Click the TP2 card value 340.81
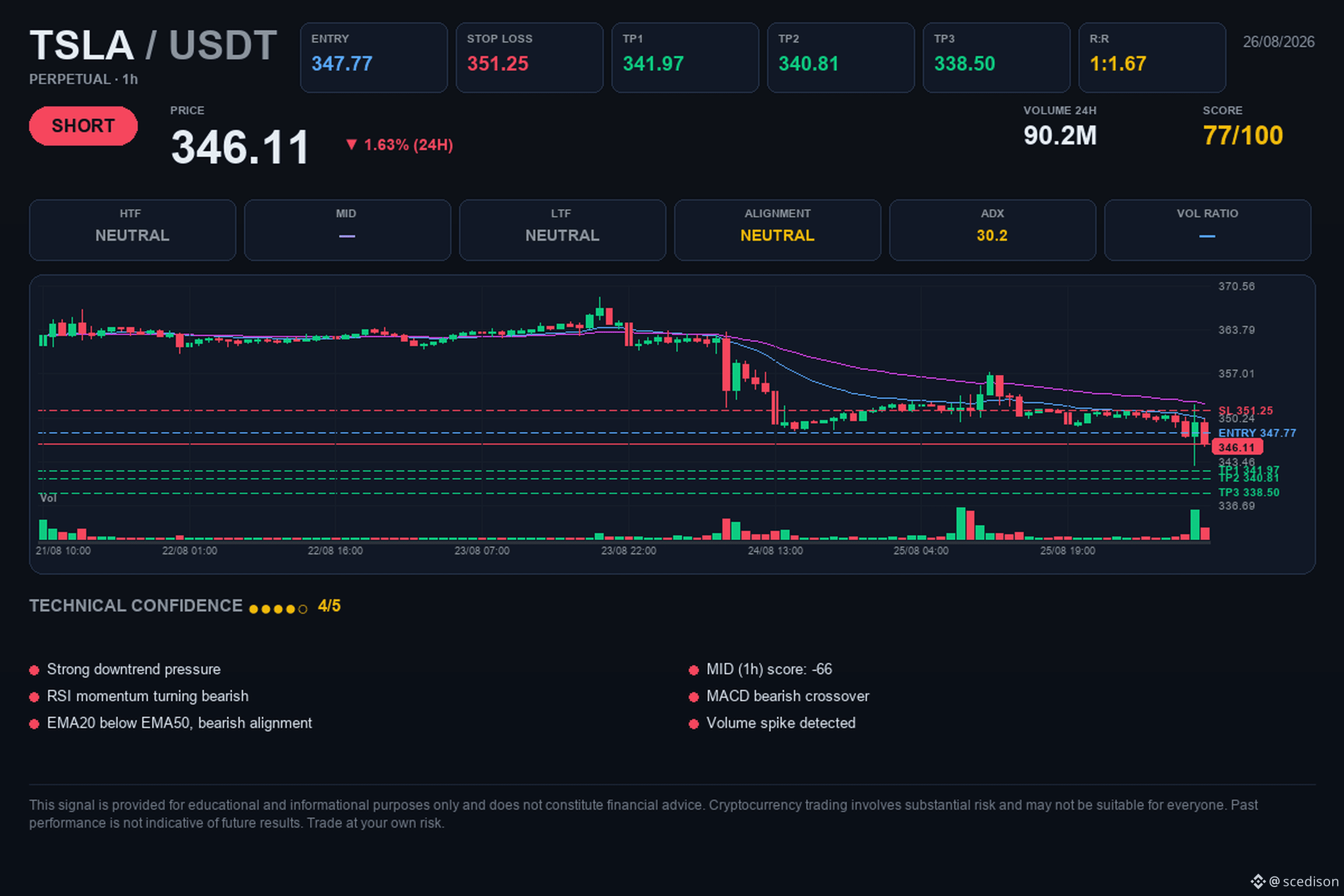The width and height of the screenshot is (1344, 896). (x=809, y=63)
